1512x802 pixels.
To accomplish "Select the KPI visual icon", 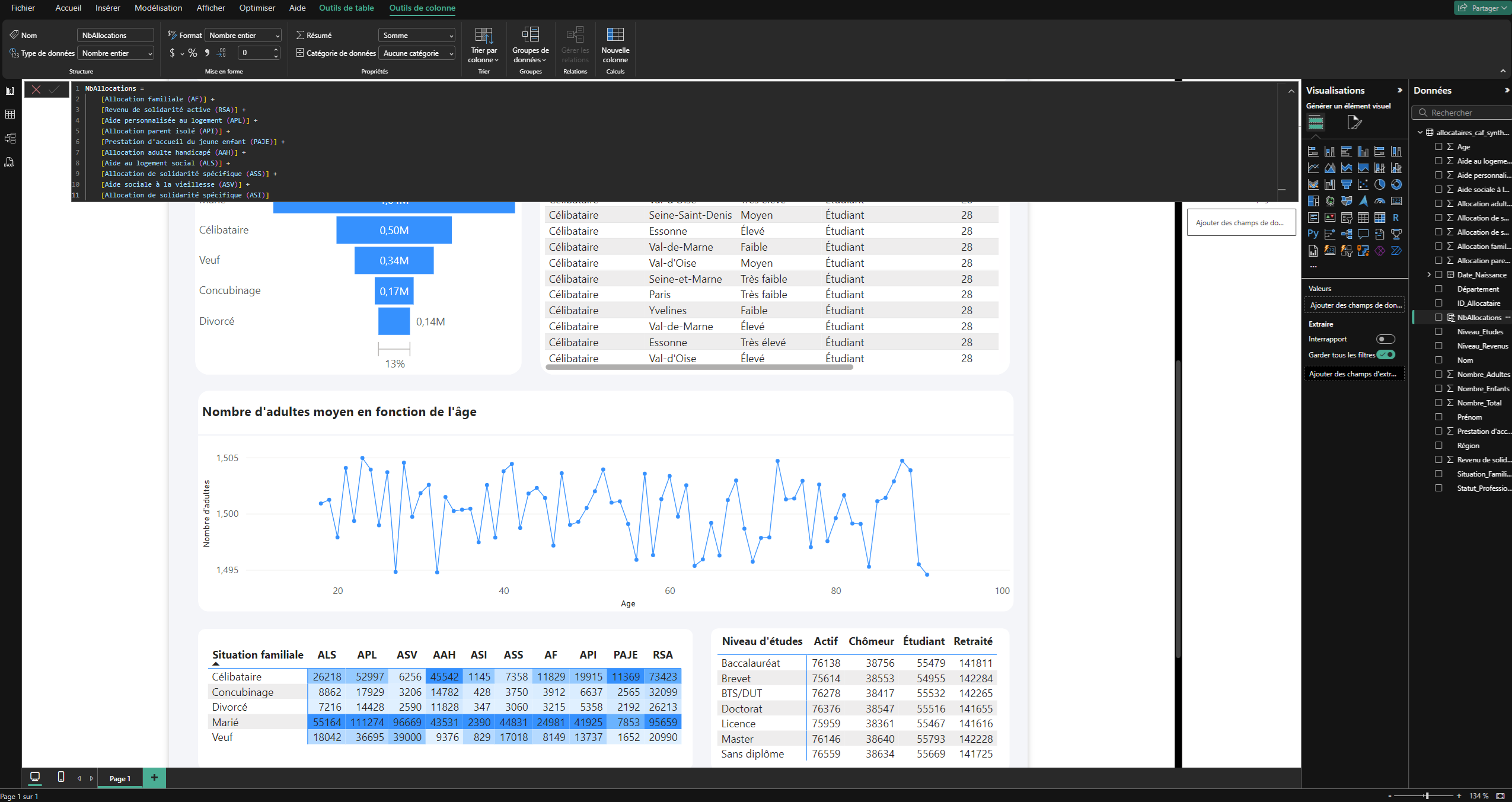I will point(1330,218).
